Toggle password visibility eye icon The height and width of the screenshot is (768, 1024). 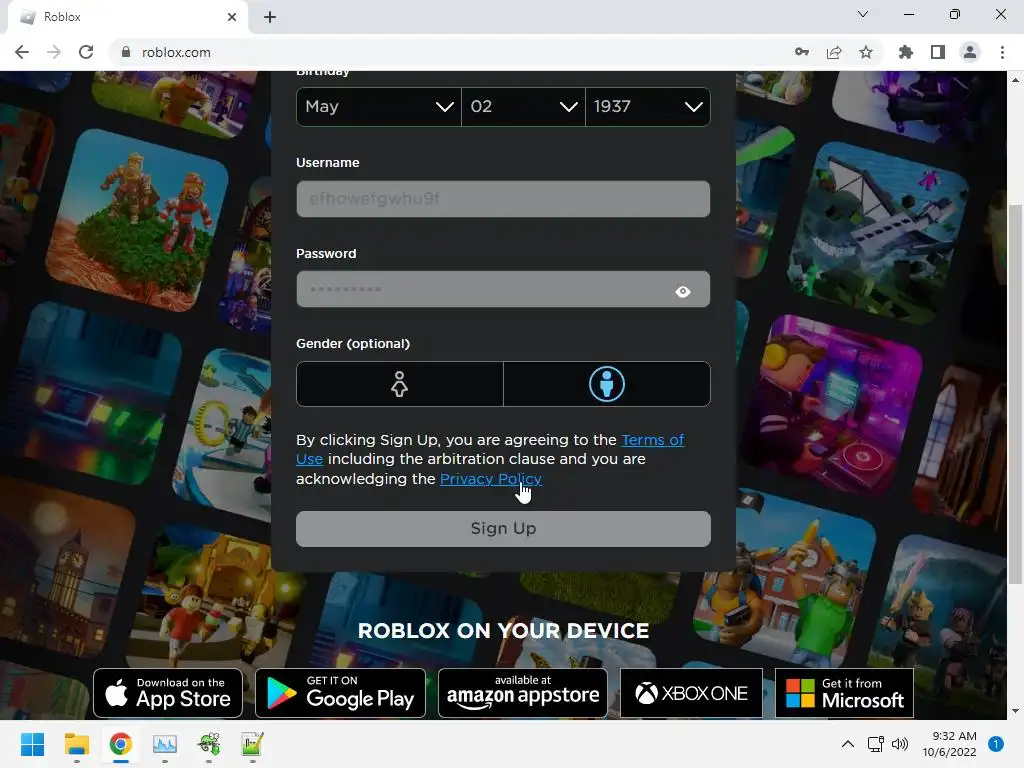tap(682, 291)
